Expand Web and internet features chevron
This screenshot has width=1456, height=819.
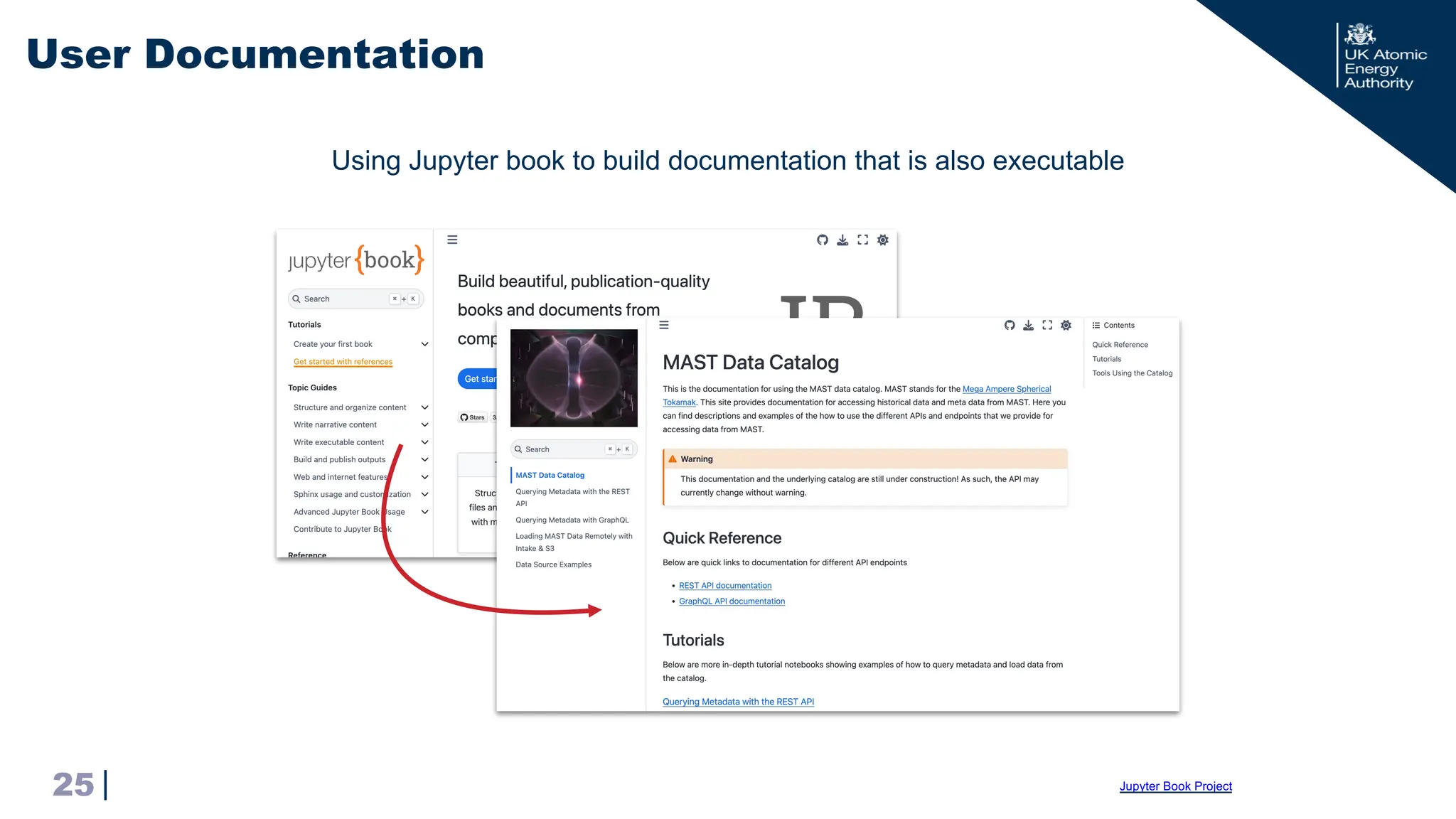point(424,477)
